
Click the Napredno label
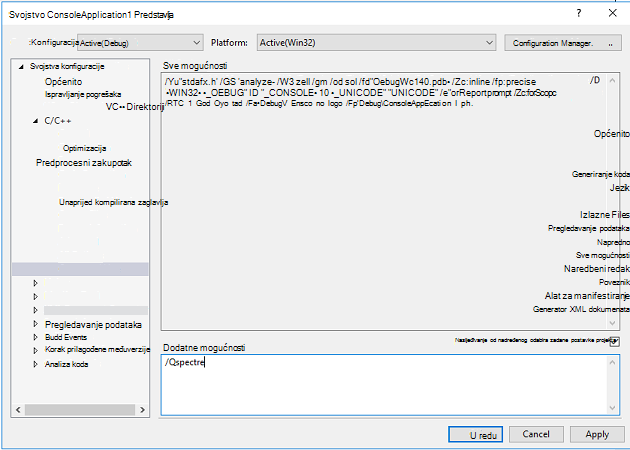pos(613,242)
